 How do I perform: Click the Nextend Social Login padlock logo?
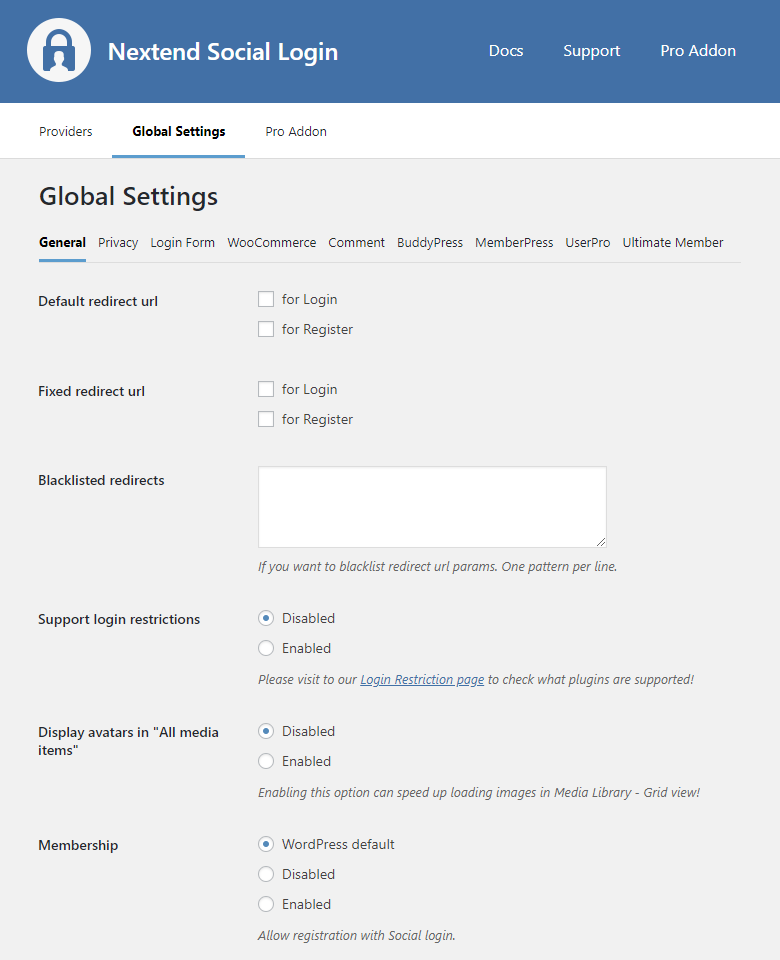tap(59, 51)
